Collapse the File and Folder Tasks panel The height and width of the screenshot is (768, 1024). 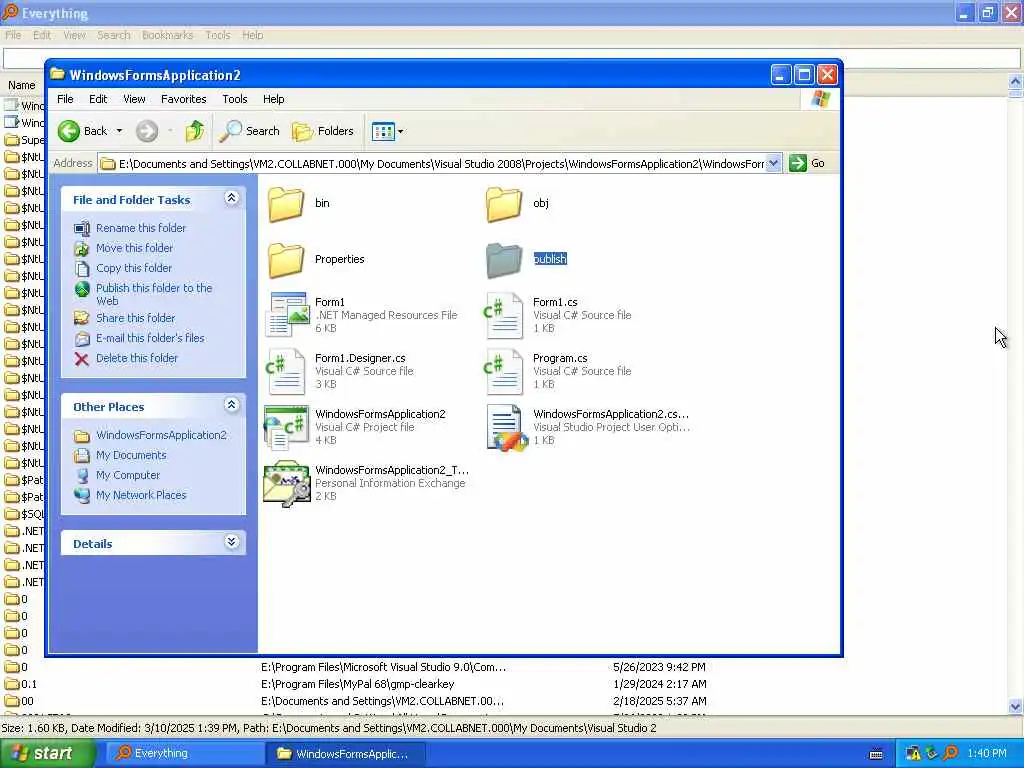231,199
